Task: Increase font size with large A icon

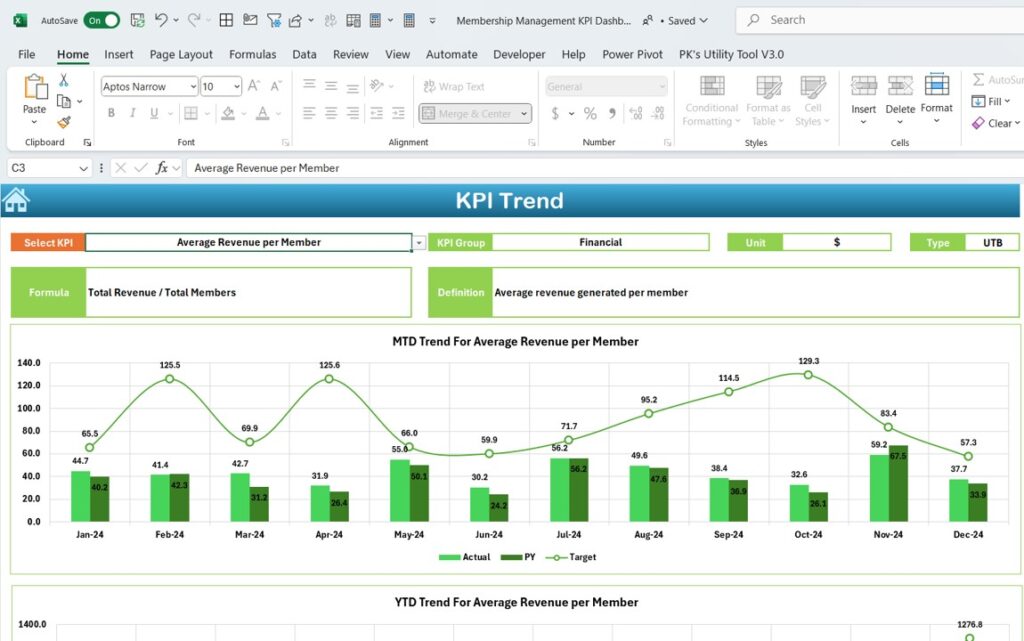Action: pyautogui.click(x=253, y=86)
